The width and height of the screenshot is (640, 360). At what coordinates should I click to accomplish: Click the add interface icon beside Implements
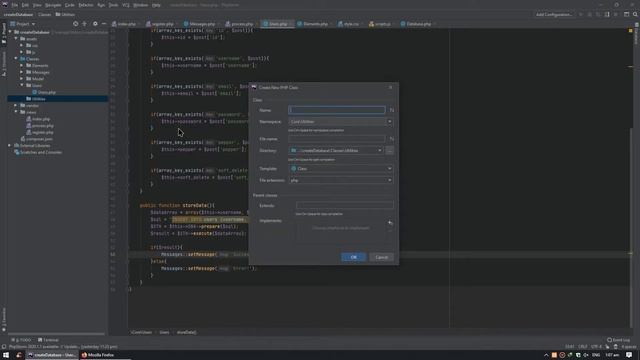pos(390,223)
